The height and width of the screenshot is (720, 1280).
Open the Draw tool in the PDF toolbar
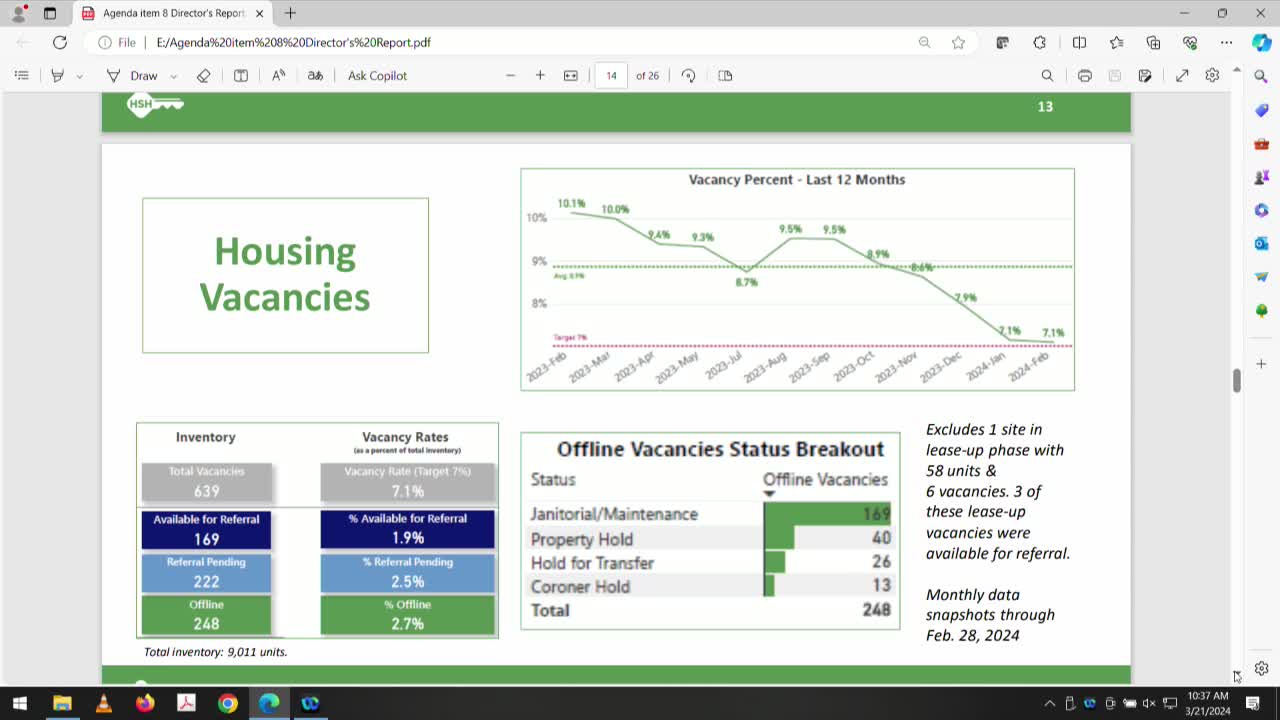143,75
